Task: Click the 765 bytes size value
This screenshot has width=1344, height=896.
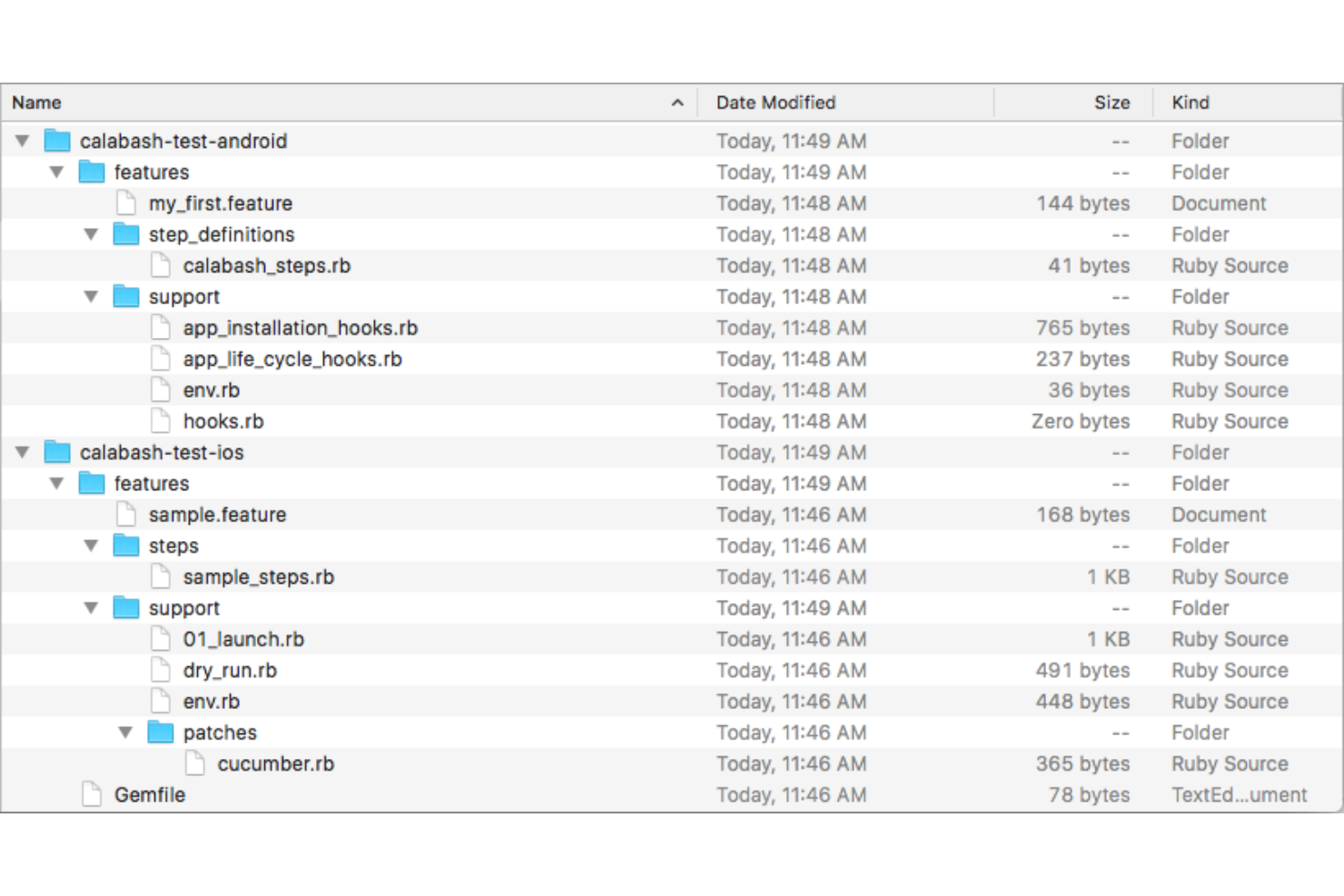Action: click(1083, 328)
